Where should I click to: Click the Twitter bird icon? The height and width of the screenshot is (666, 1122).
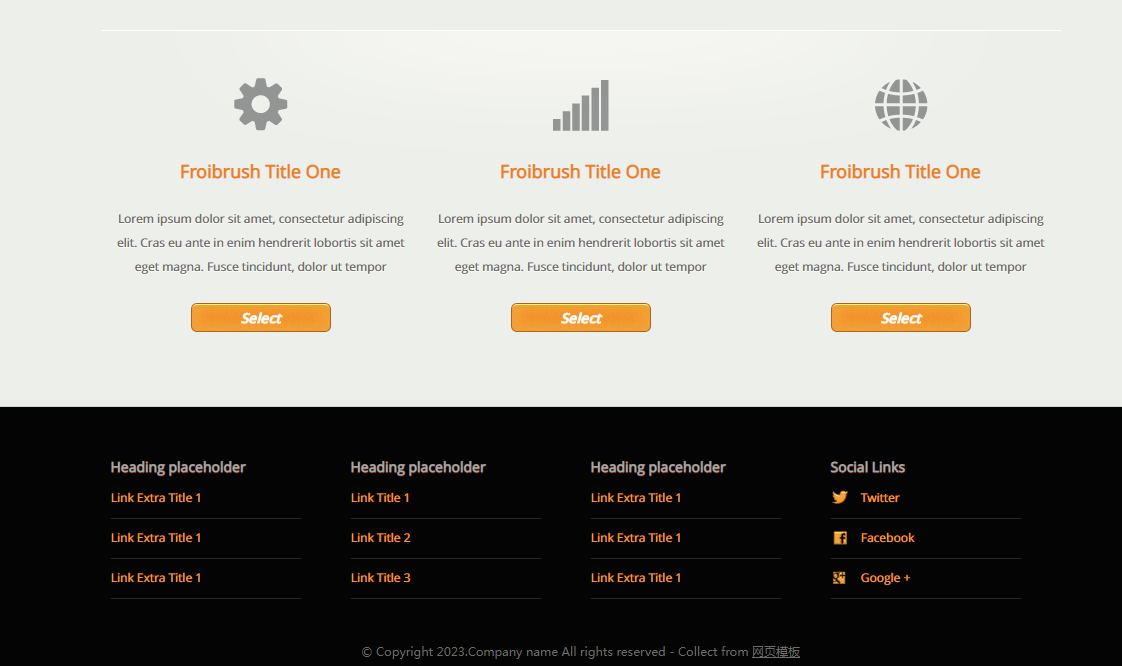click(x=840, y=498)
